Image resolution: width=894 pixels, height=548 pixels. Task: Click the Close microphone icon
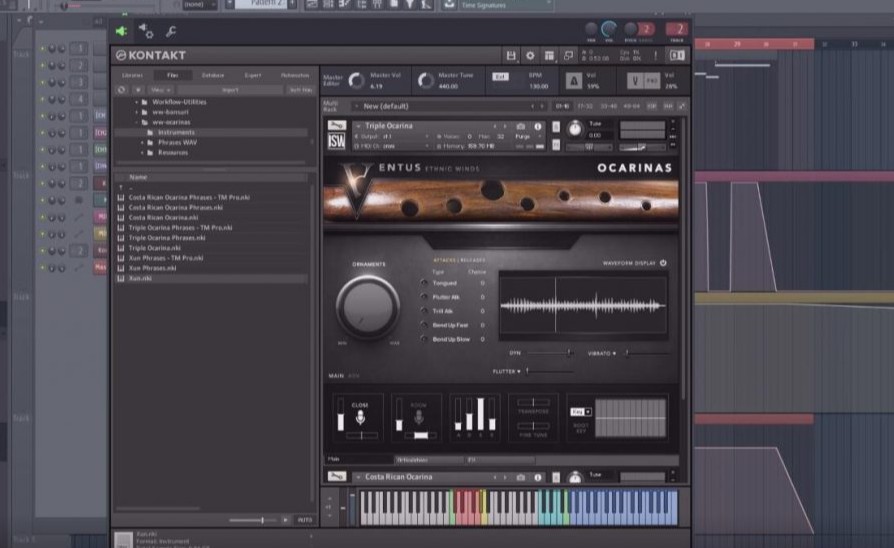click(360, 418)
